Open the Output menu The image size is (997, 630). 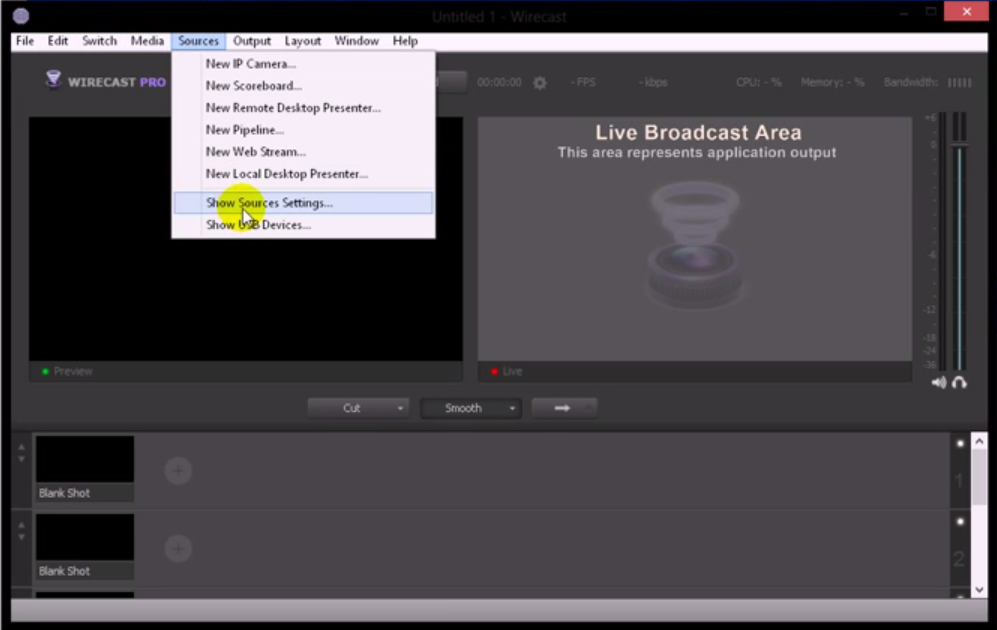pos(252,41)
